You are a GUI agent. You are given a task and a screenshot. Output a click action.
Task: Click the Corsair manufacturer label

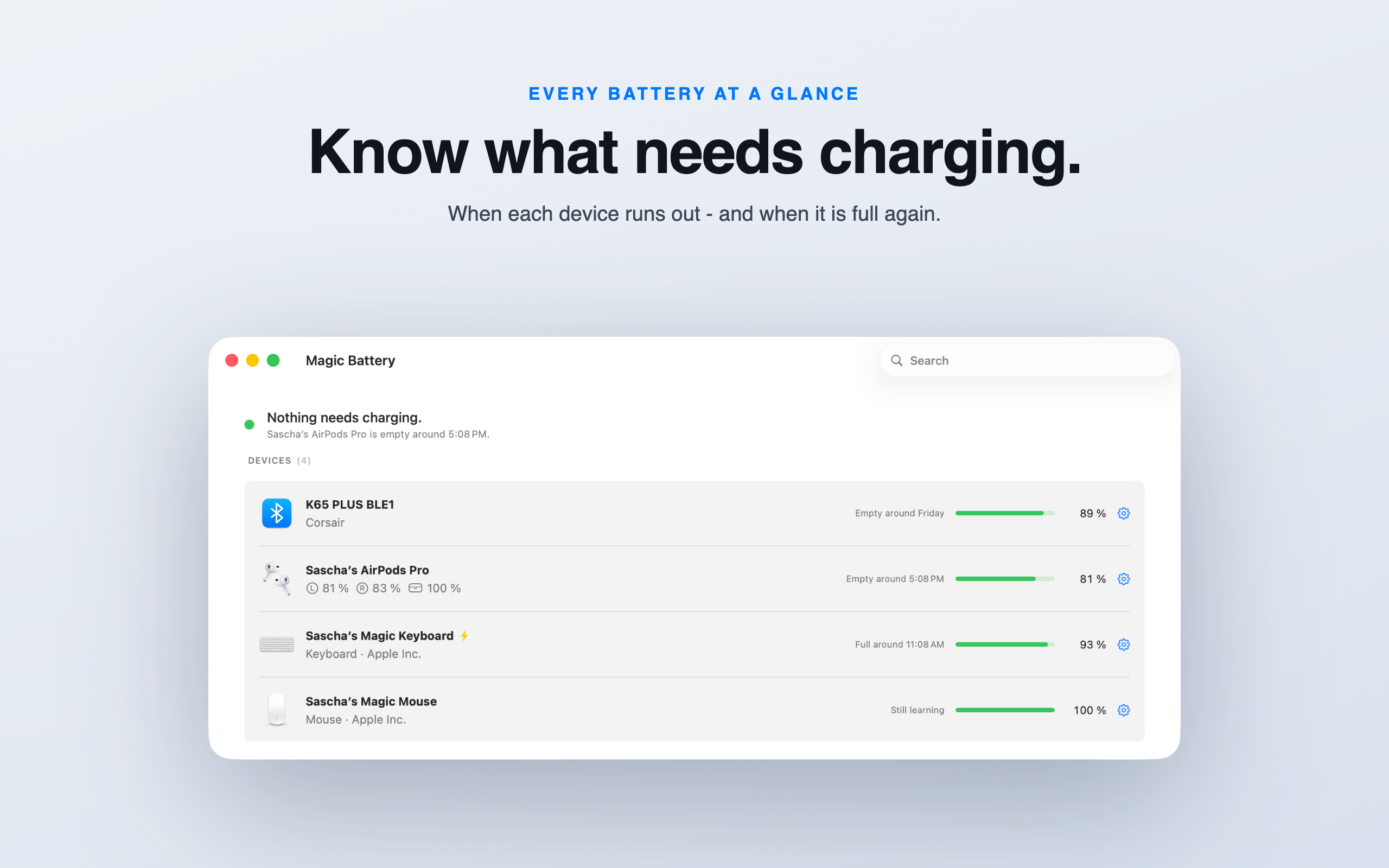pos(325,522)
